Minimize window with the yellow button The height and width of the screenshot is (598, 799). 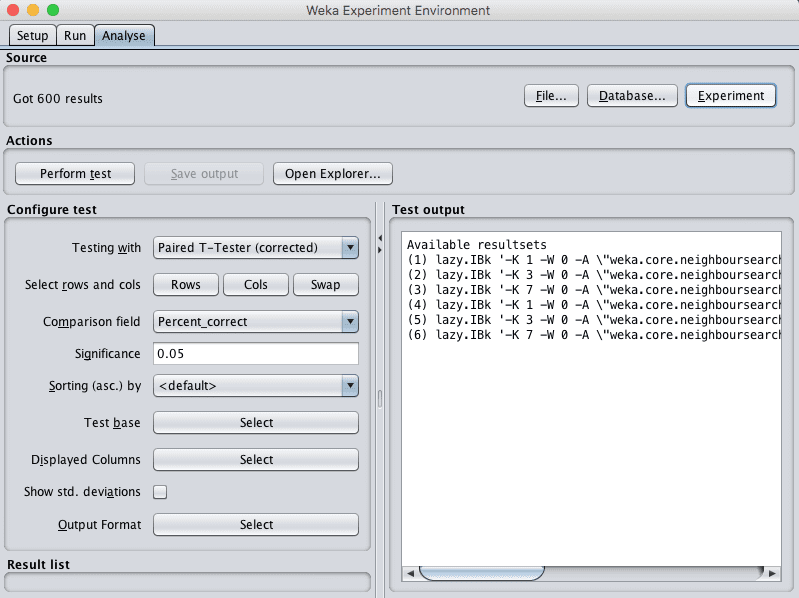coord(33,10)
